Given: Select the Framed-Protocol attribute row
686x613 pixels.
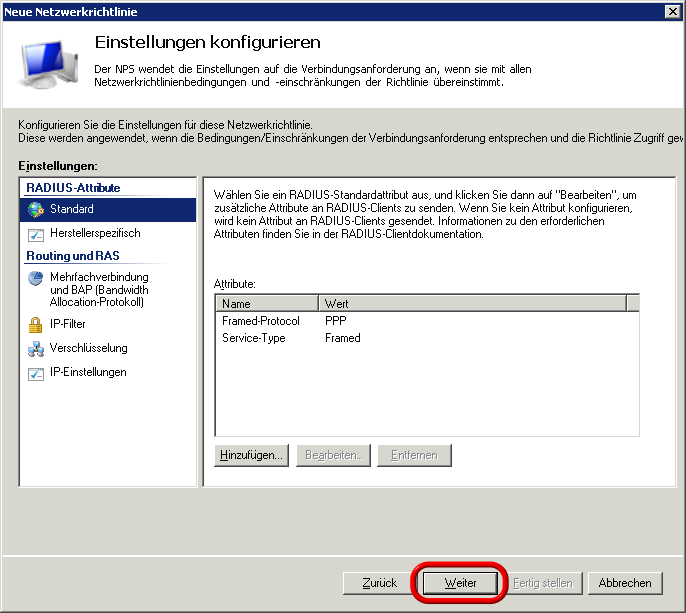Looking at the screenshot, I should point(261,321).
